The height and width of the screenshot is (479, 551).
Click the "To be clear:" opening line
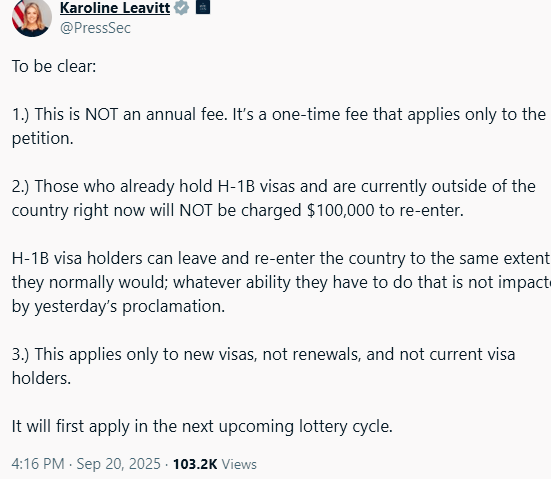pos(54,66)
